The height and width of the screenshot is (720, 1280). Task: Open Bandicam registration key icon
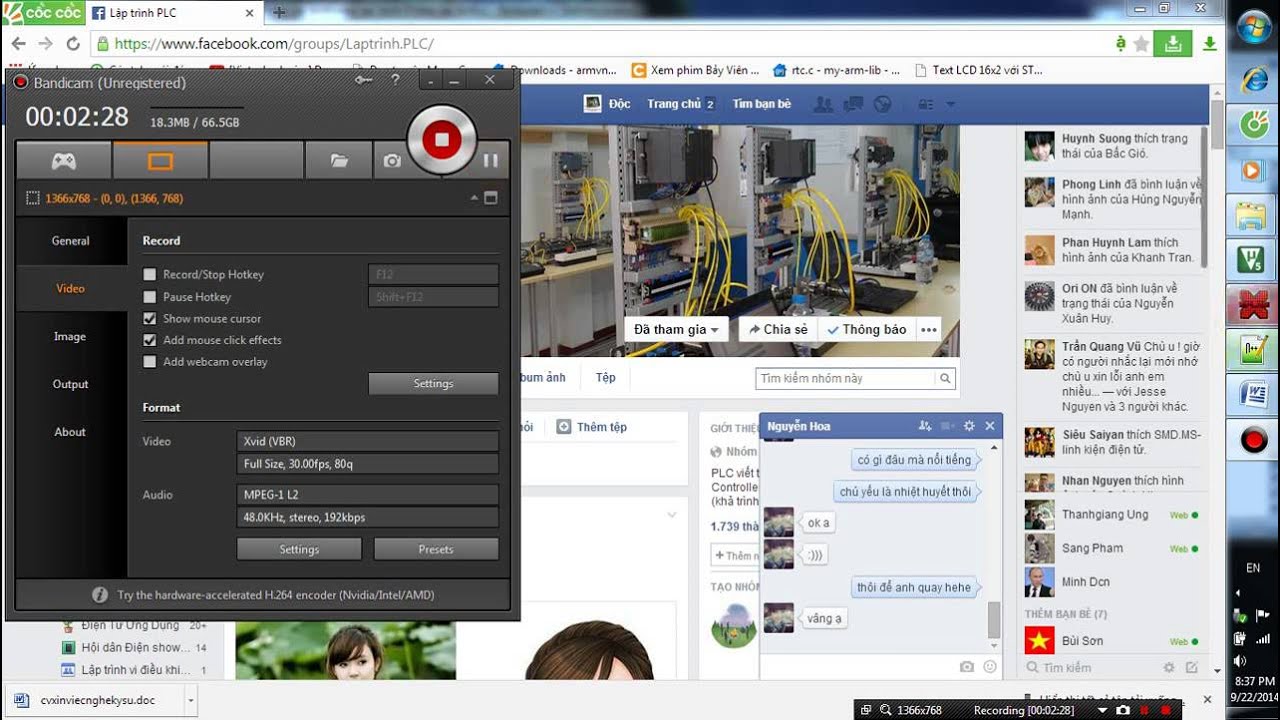[363, 80]
